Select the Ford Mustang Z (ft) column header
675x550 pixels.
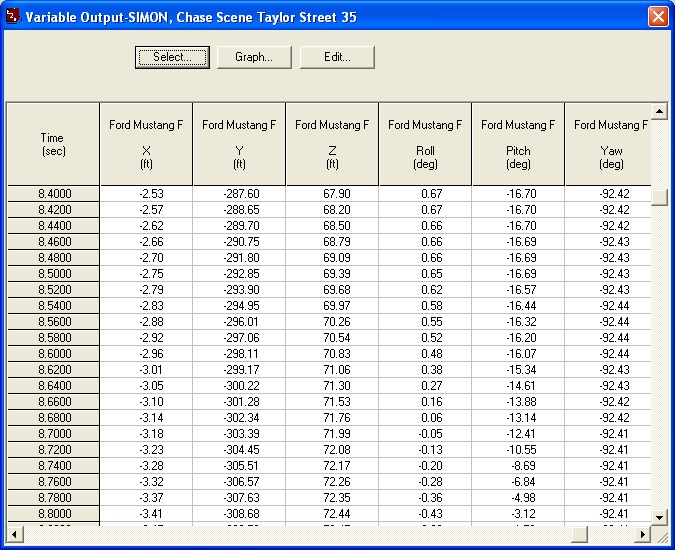(x=332, y=144)
